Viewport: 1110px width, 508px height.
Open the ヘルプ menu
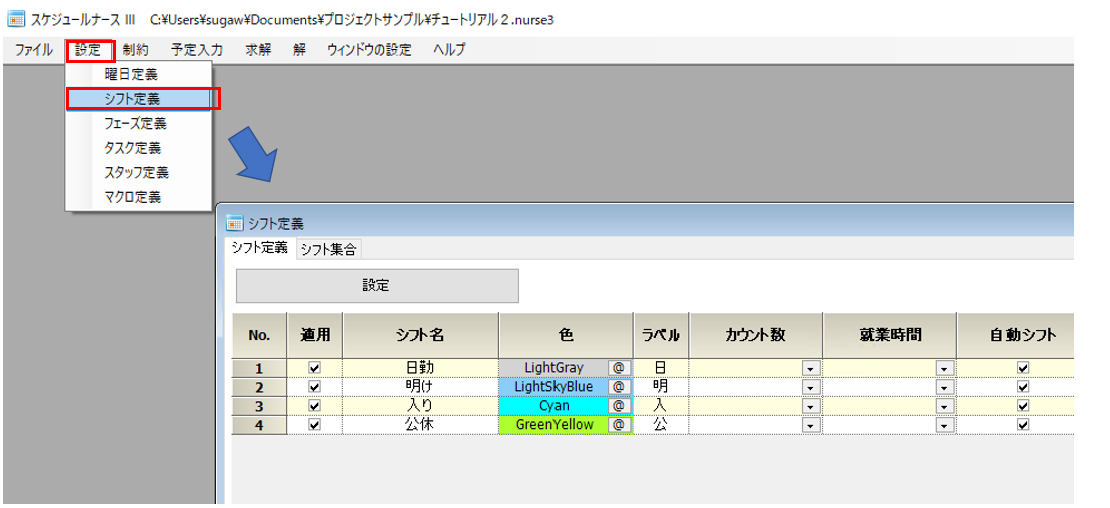point(449,50)
